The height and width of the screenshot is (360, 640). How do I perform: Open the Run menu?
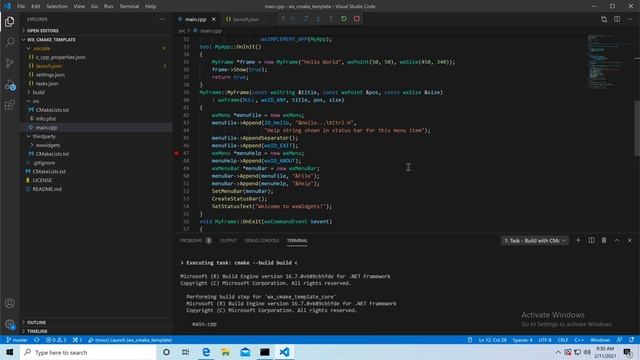[x=109, y=6]
